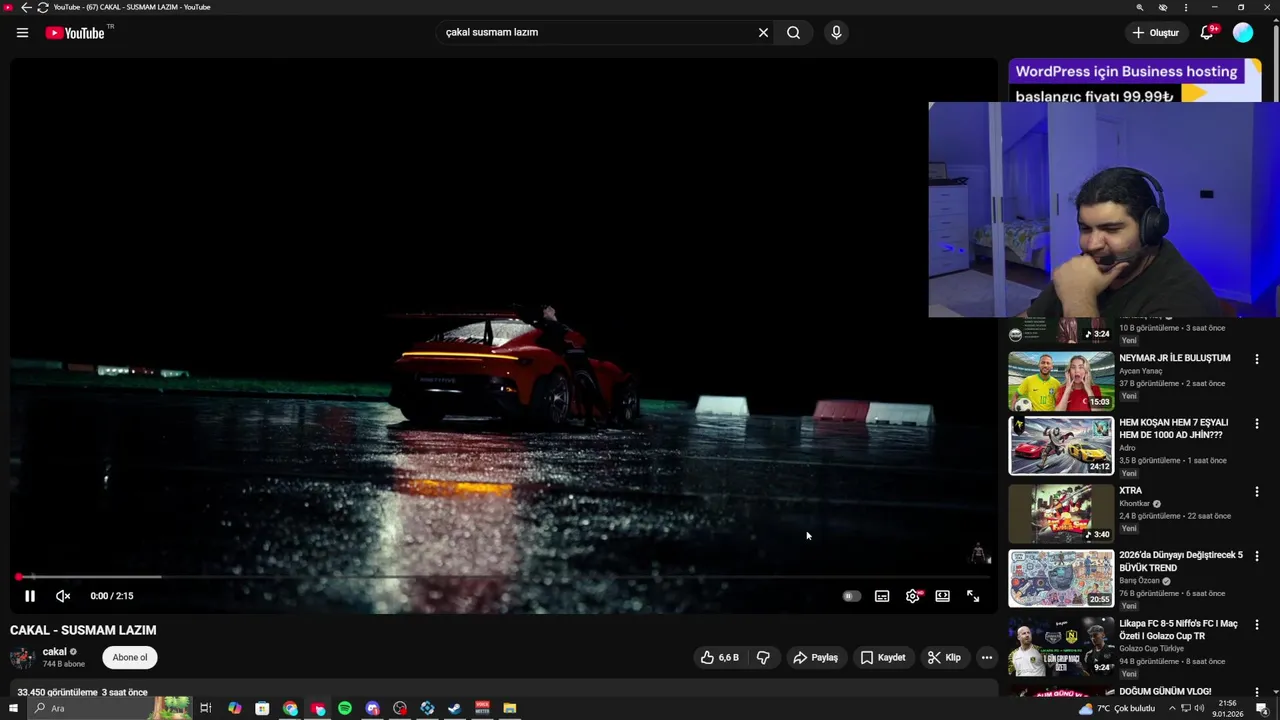Open Spotify from taskbar

point(345,708)
